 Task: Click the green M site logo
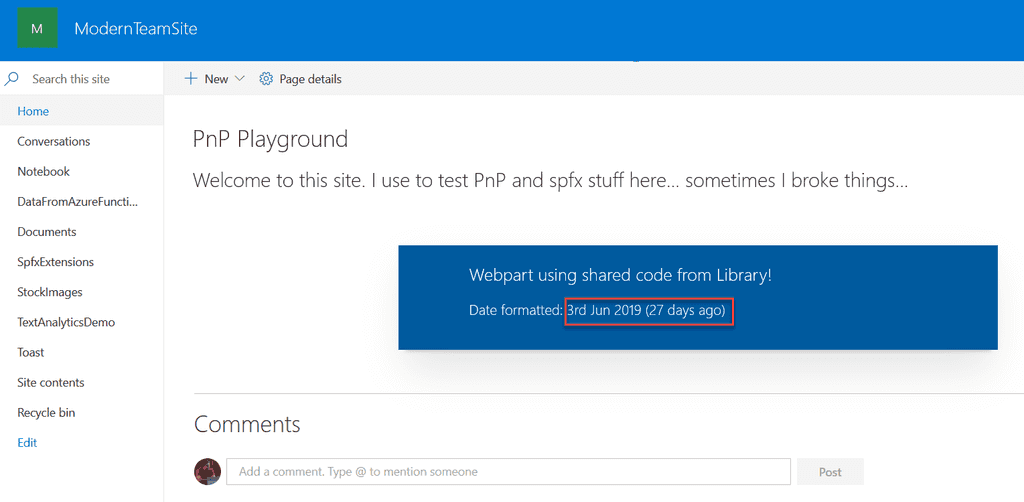[x=37, y=28]
